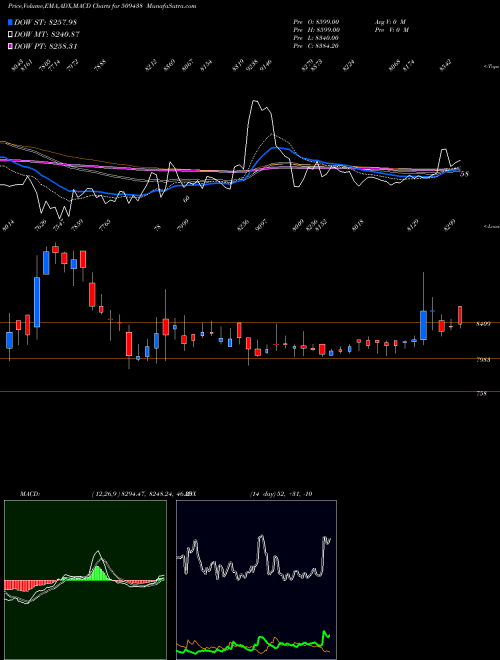Click the Avg V: 0 M text
Viewport: 500px width, 660px height.
pos(390,22)
